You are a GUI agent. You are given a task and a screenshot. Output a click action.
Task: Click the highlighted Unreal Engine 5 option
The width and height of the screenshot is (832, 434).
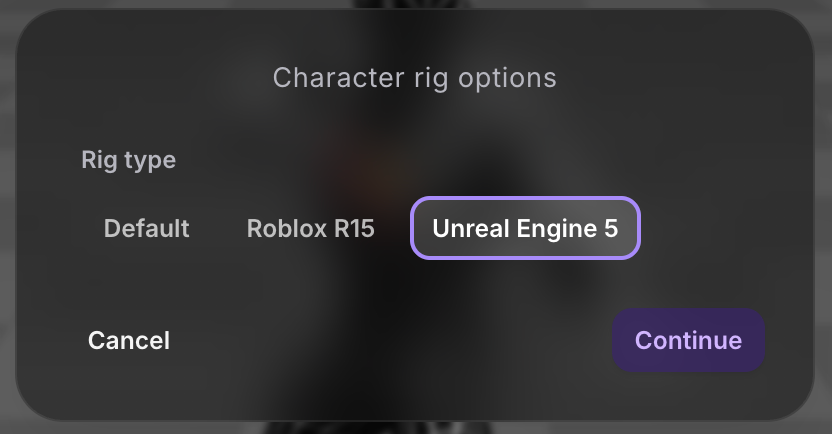click(525, 228)
